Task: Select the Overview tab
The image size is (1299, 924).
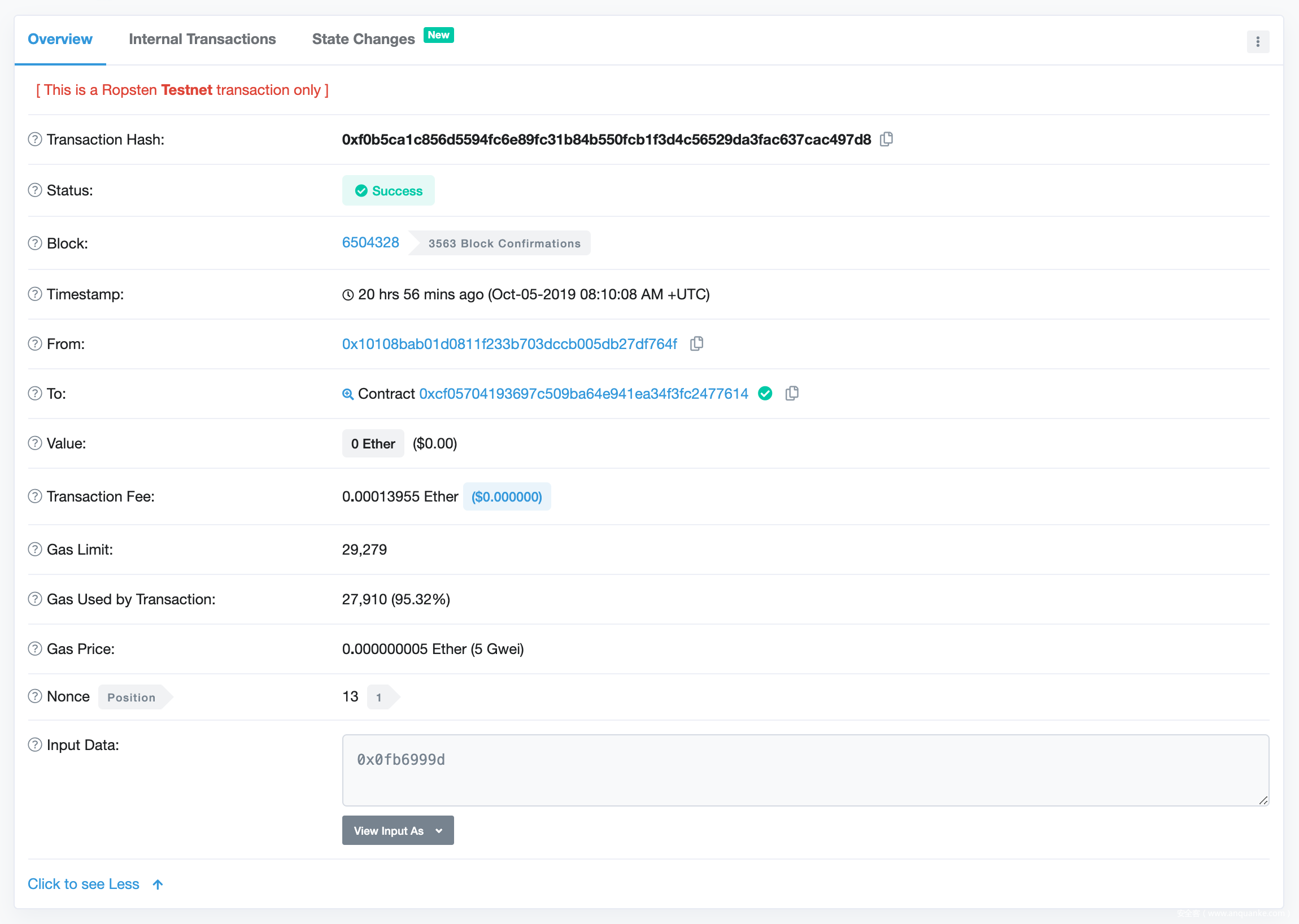Action: pyautogui.click(x=60, y=40)
